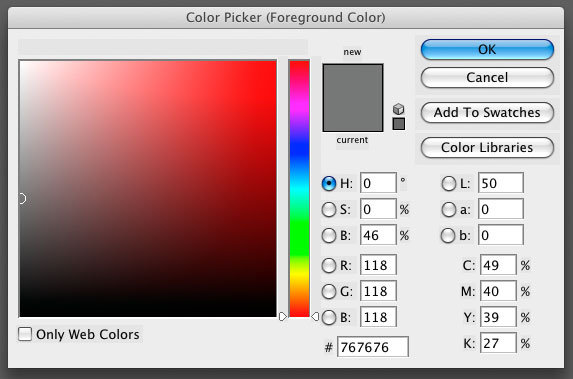The image size is (573, 379).
Task: Click the S saturation value field
Action: [x=378, y=209]
